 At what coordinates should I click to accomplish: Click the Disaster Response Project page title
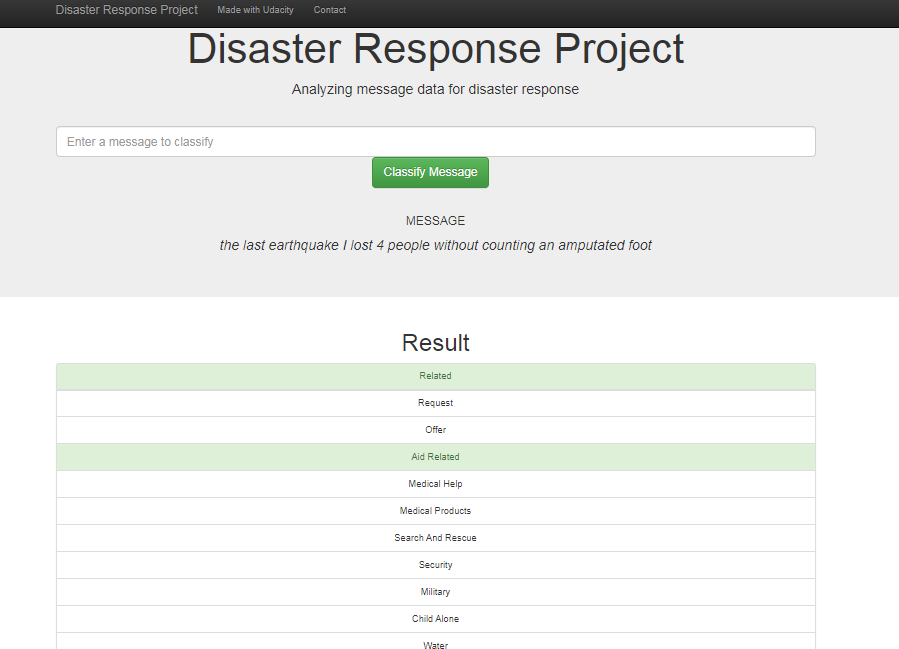point(435,48)
